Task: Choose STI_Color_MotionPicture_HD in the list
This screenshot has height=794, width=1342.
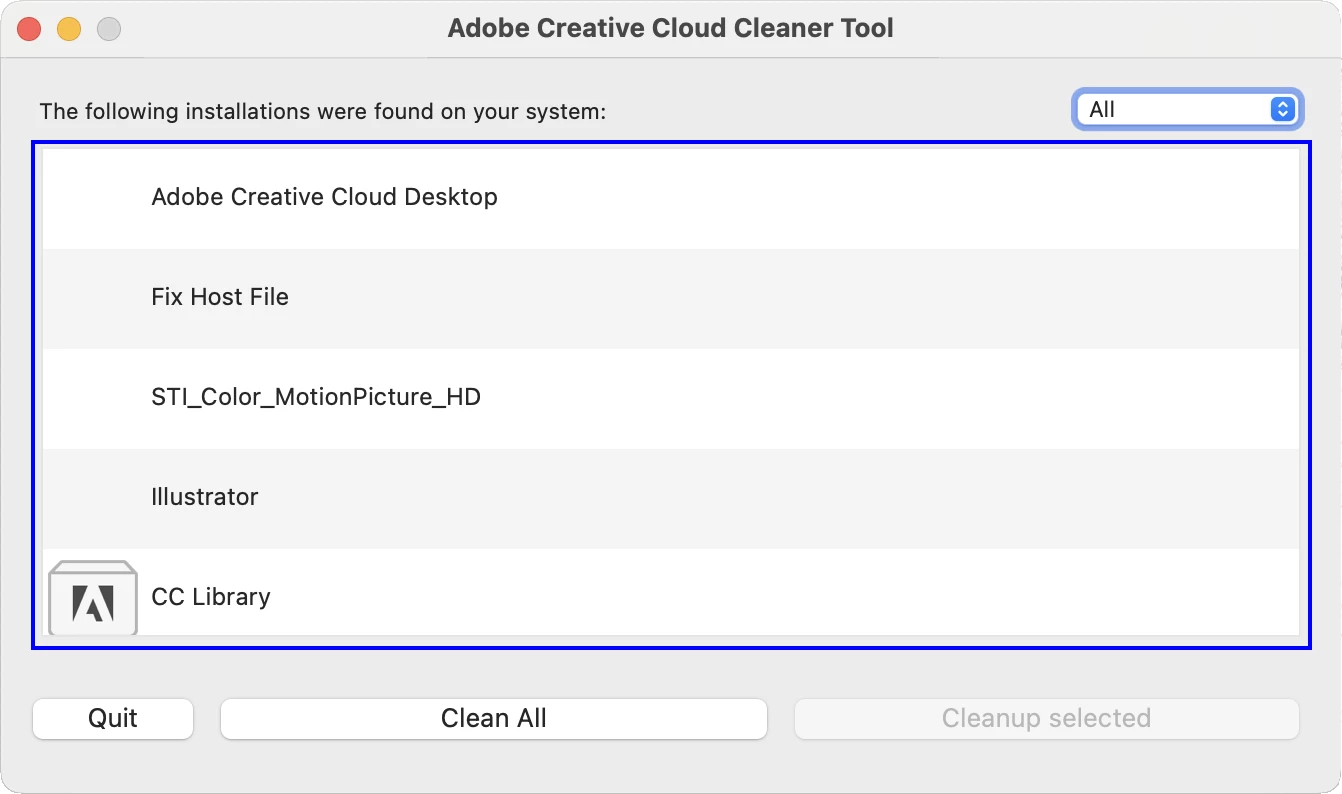Action: pyautogui.click(x=670, y=398)
